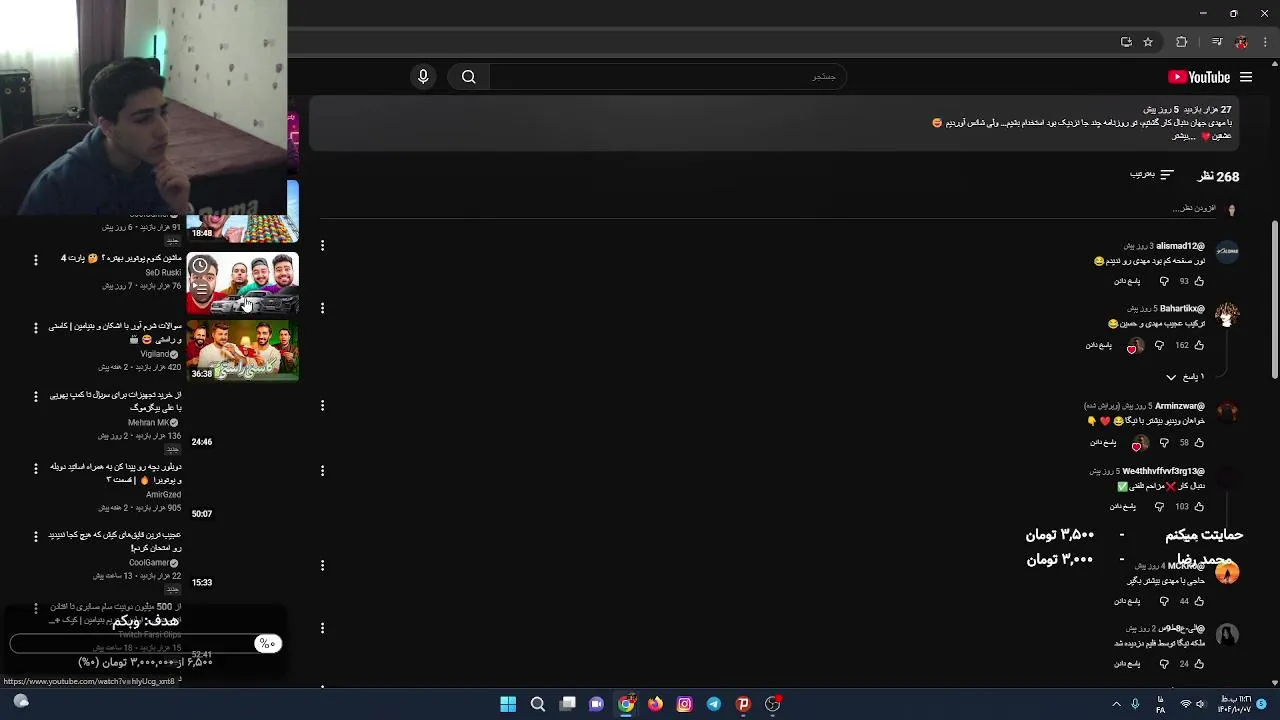Open options menu for @Bahartikx comment

[322, 308]
